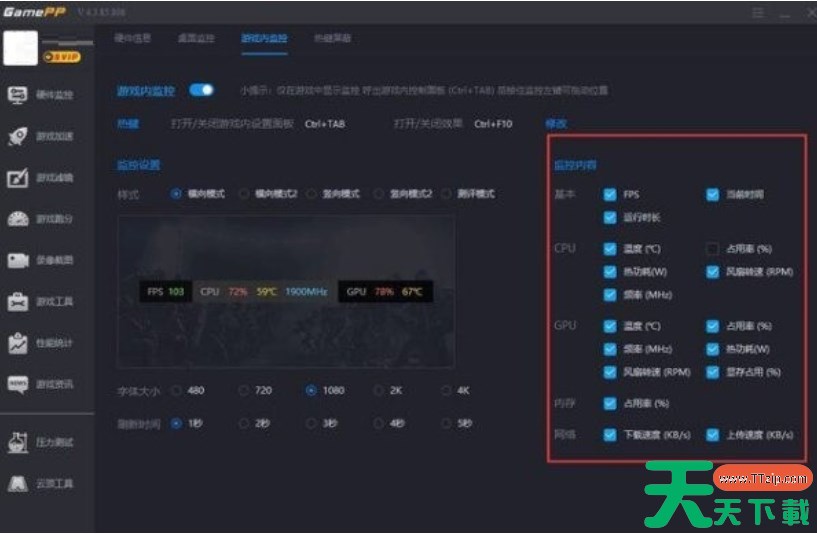
Task: Select the first style radio (横向模式)
Action: [x=176, y=194]
